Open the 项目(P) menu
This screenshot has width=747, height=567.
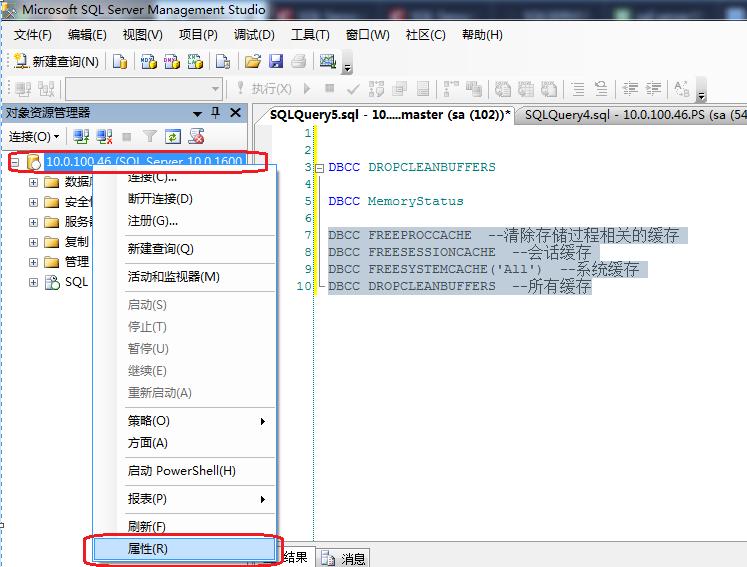click(x=198, y=35)
